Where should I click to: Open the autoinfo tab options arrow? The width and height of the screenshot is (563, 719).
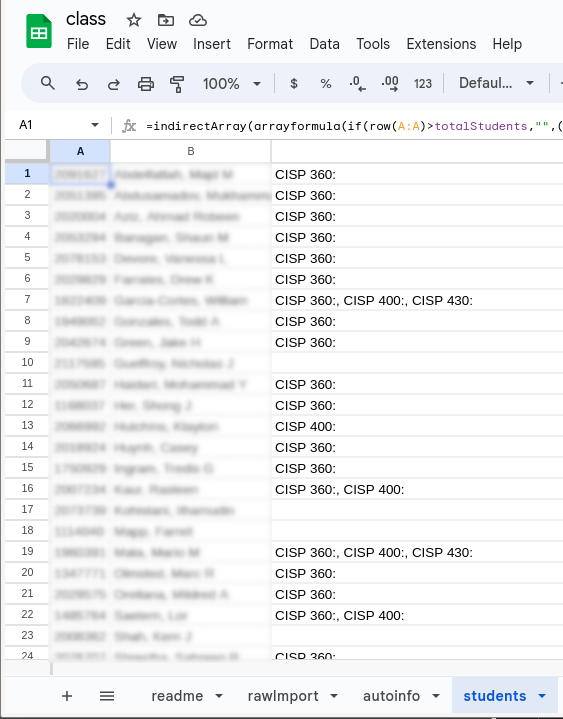436,696
